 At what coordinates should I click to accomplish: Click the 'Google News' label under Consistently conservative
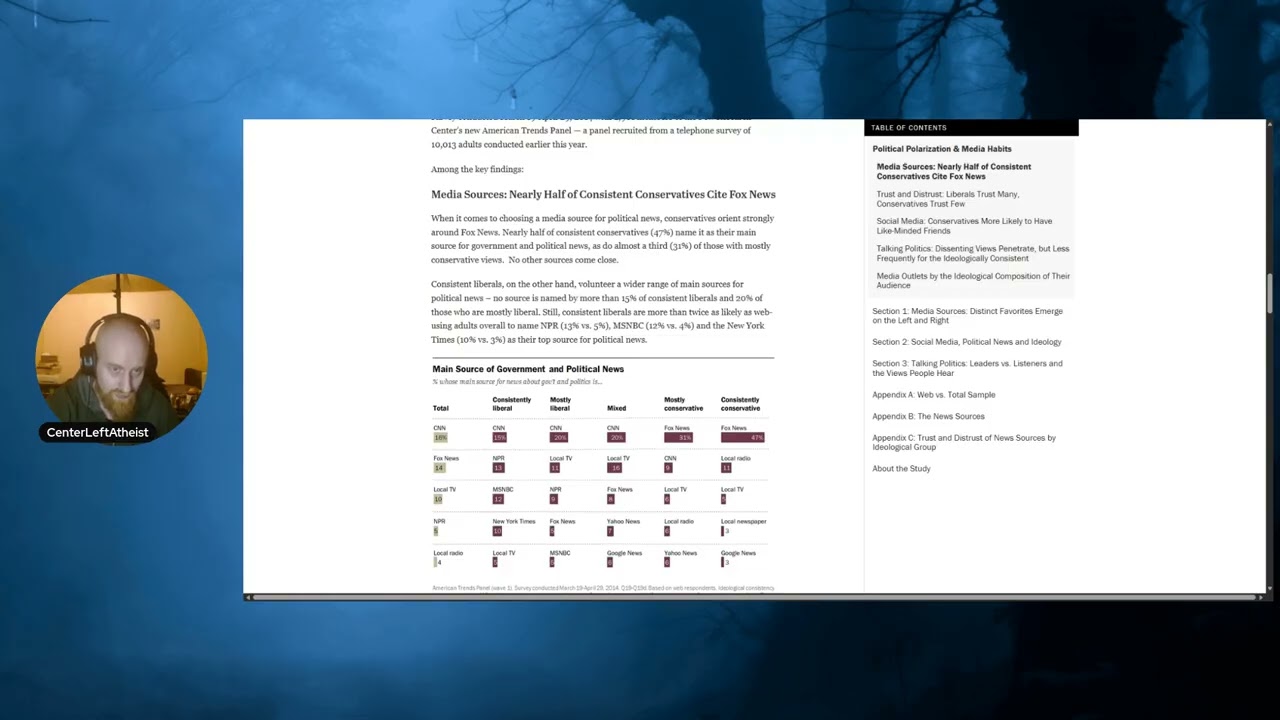(738, 553)
